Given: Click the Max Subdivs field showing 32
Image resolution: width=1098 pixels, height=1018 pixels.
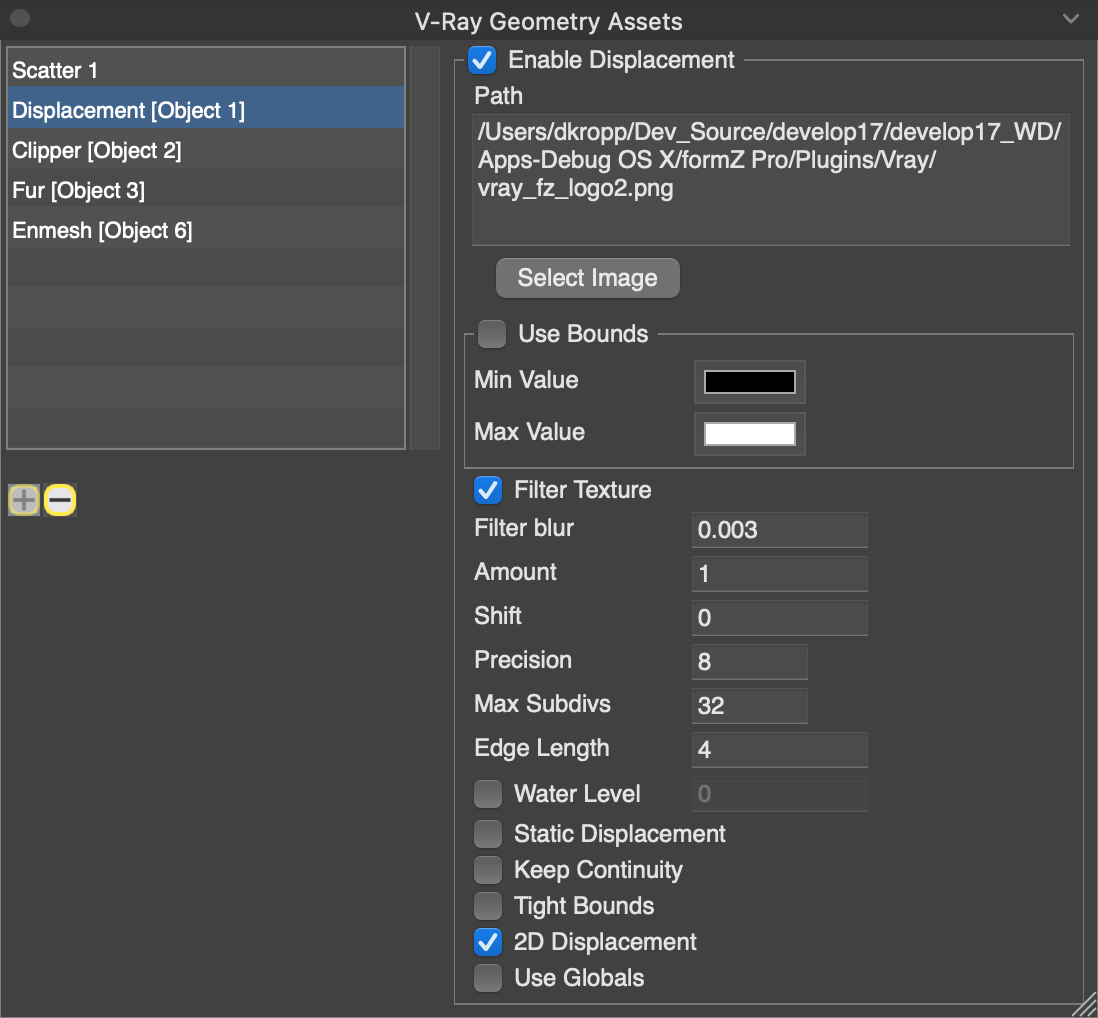Looking at the screenshot, I should 749,706.
